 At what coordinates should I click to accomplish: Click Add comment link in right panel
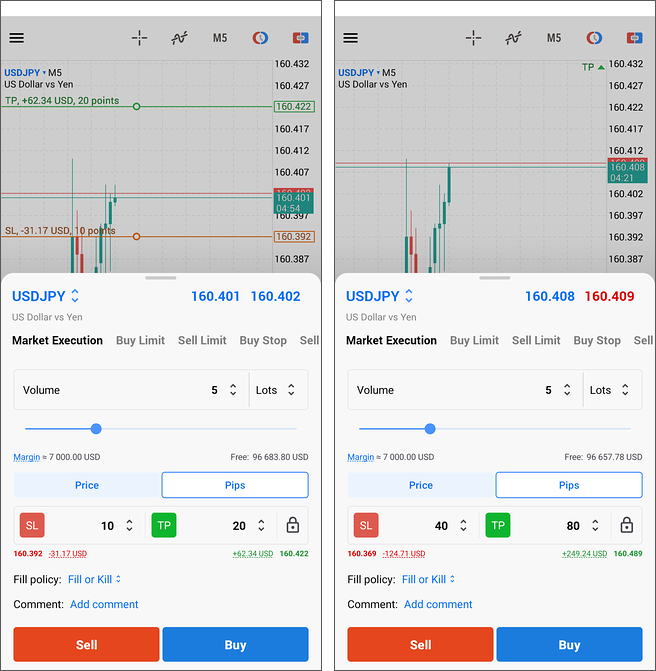point(438,604)
